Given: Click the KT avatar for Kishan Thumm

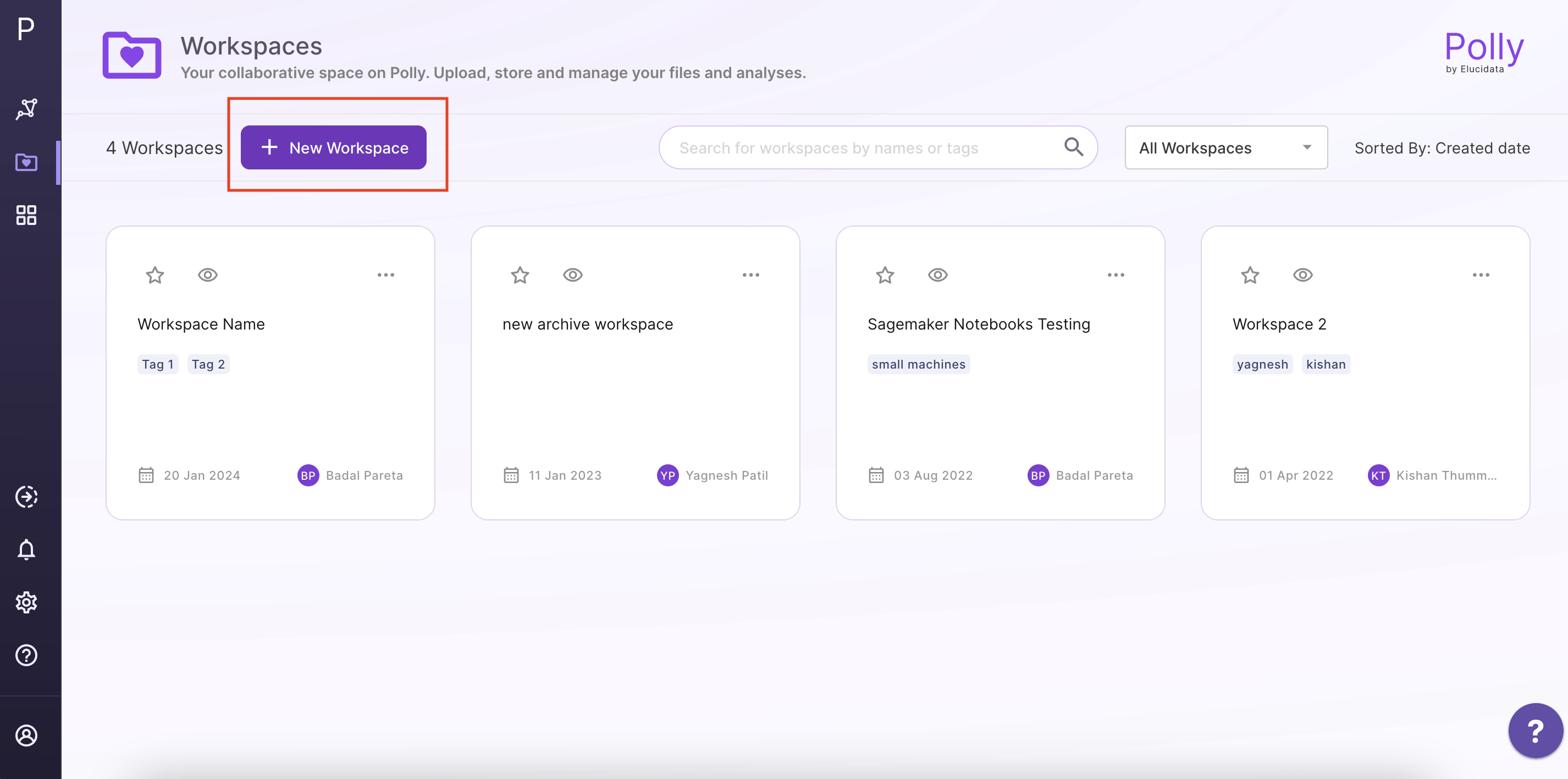Looking at the screenshot, I should click(1378, 476).
